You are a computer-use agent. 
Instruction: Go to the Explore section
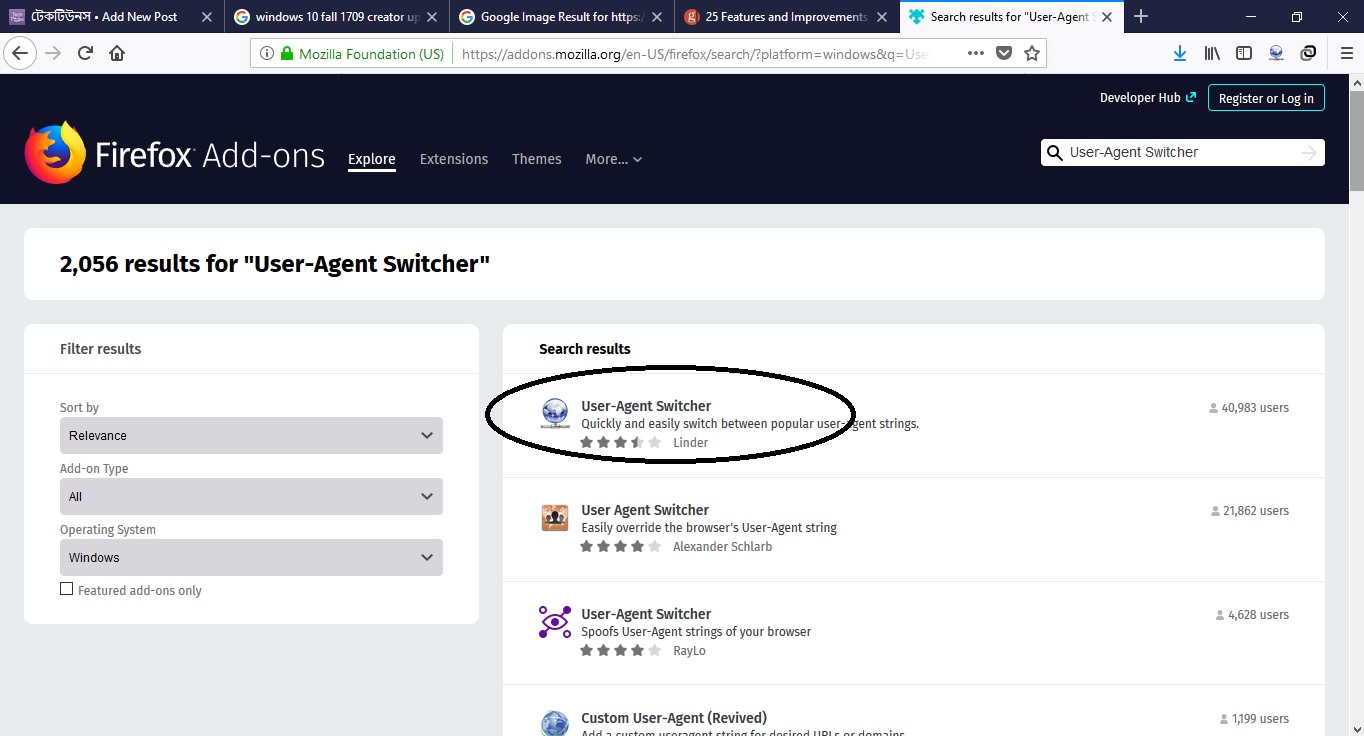(372, 159)
